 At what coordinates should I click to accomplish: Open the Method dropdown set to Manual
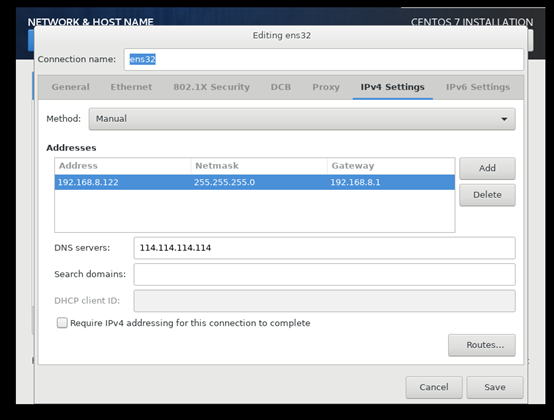(302, 119)
